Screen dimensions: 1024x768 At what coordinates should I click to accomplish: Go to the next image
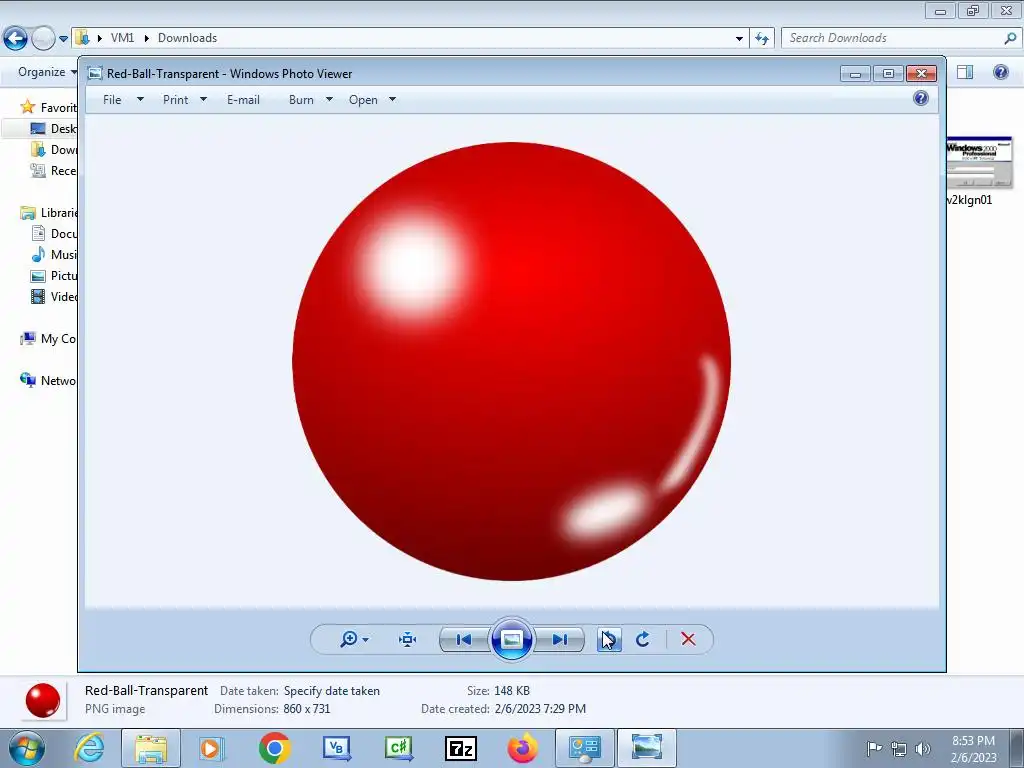(560, 639)
